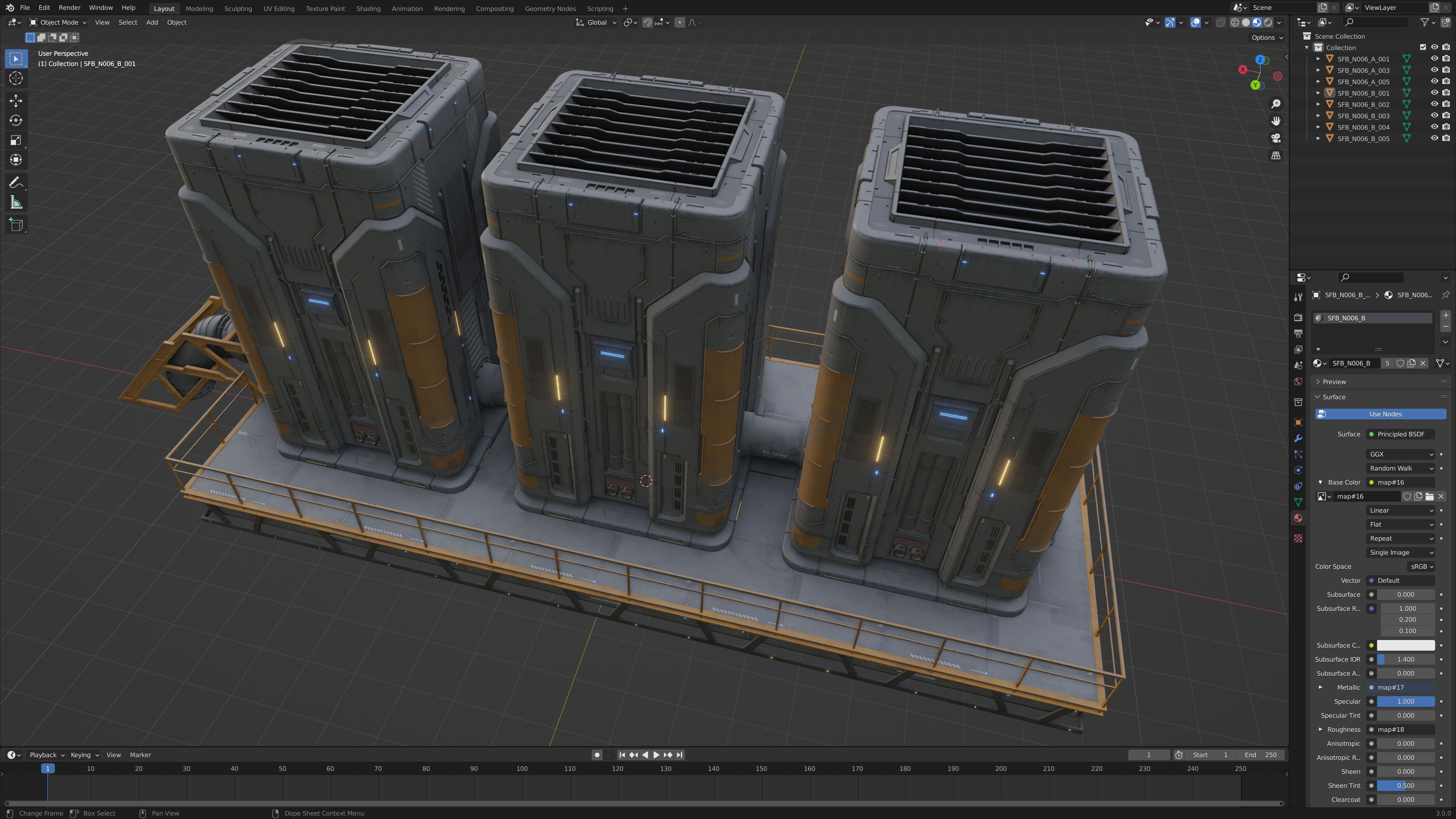Disable SFB_N006_A_003 in renders
This screenshot has width=1456, height=819.
[1446, 70]
